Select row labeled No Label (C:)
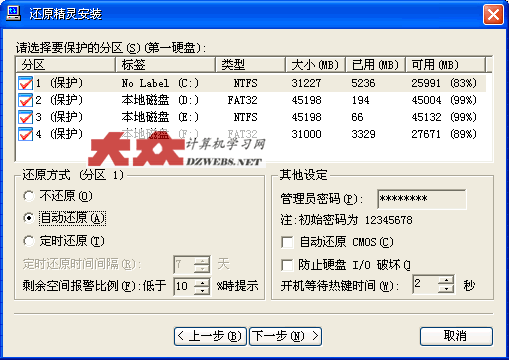509x360 pixels. tap(252, 83)
